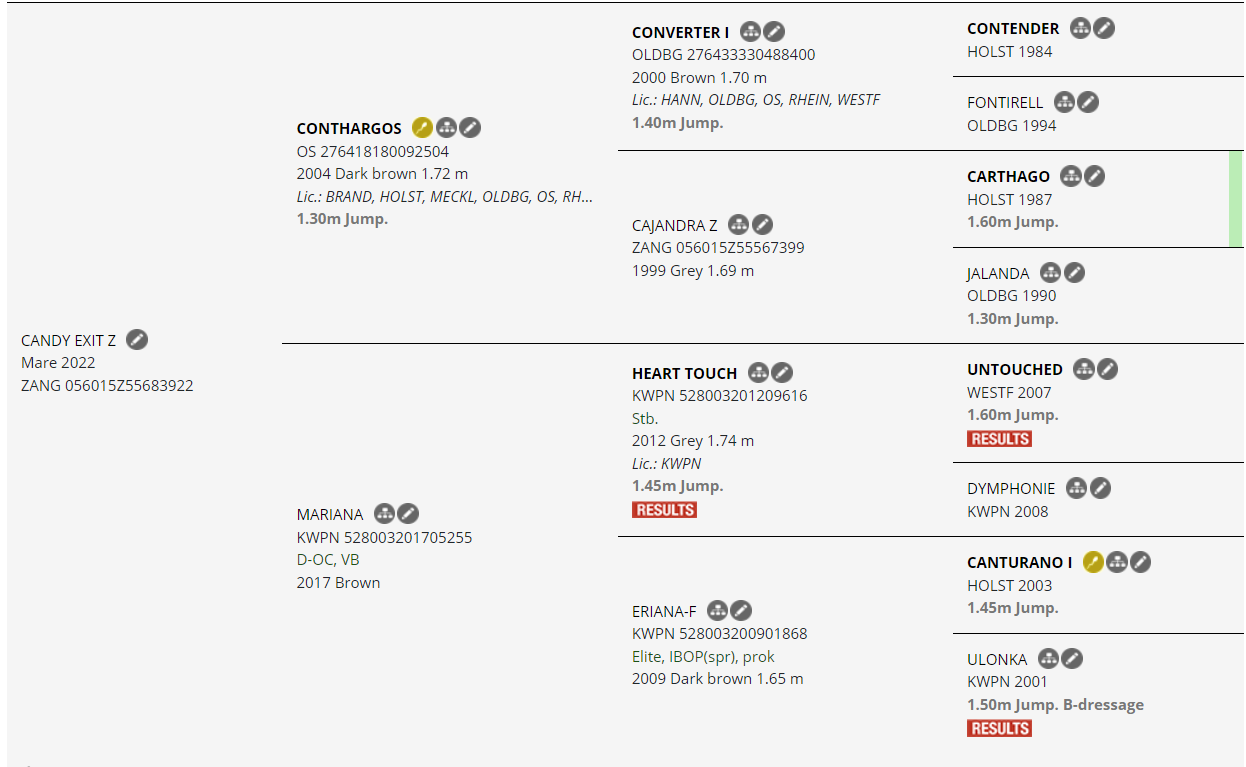1246x767 pixels.
Task: Click the edit pencil next to CANDY EXIT Z
Action: click(137, 340)
